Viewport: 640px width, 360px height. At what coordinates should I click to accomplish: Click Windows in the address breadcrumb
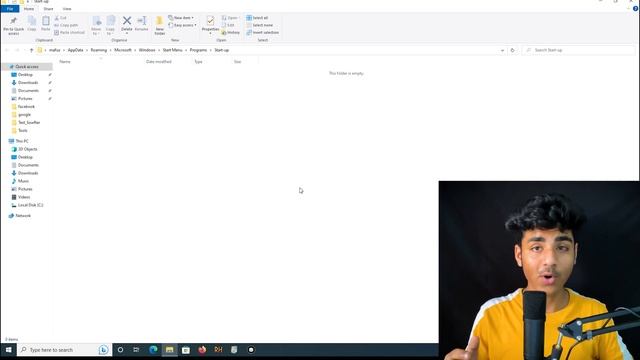[147, 50]
